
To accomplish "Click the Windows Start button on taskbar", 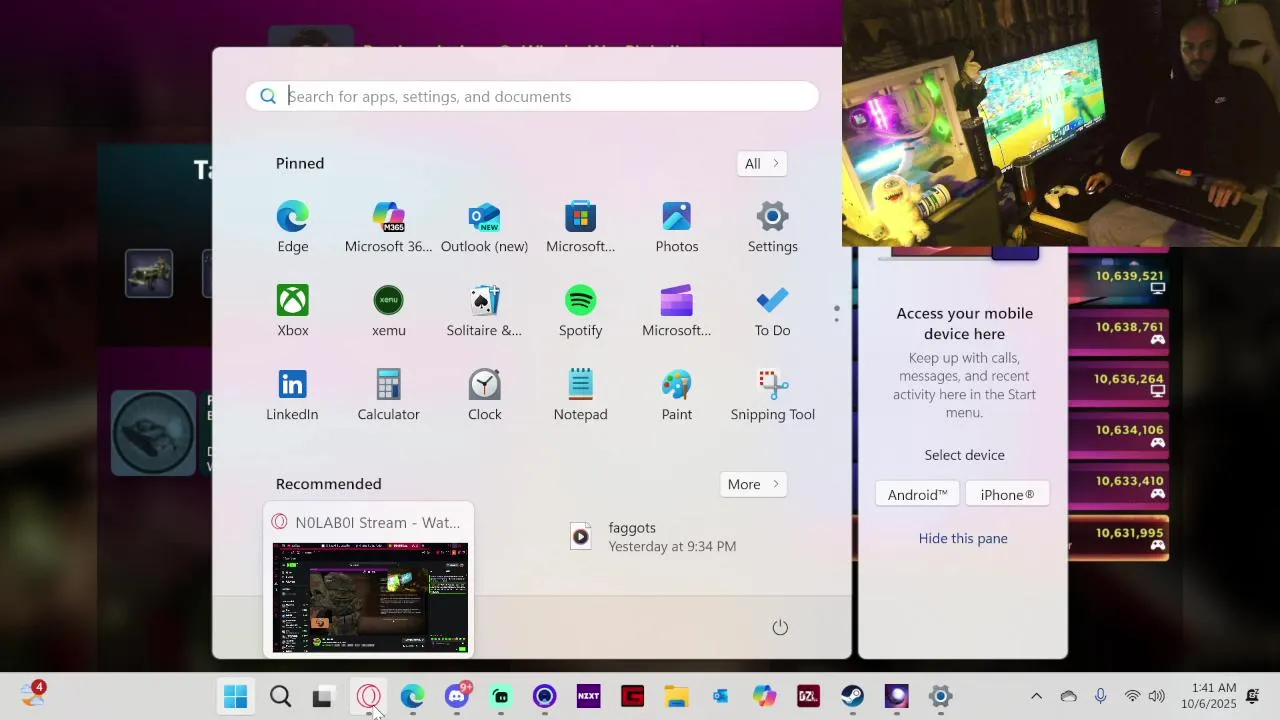I will pos(236,696).
